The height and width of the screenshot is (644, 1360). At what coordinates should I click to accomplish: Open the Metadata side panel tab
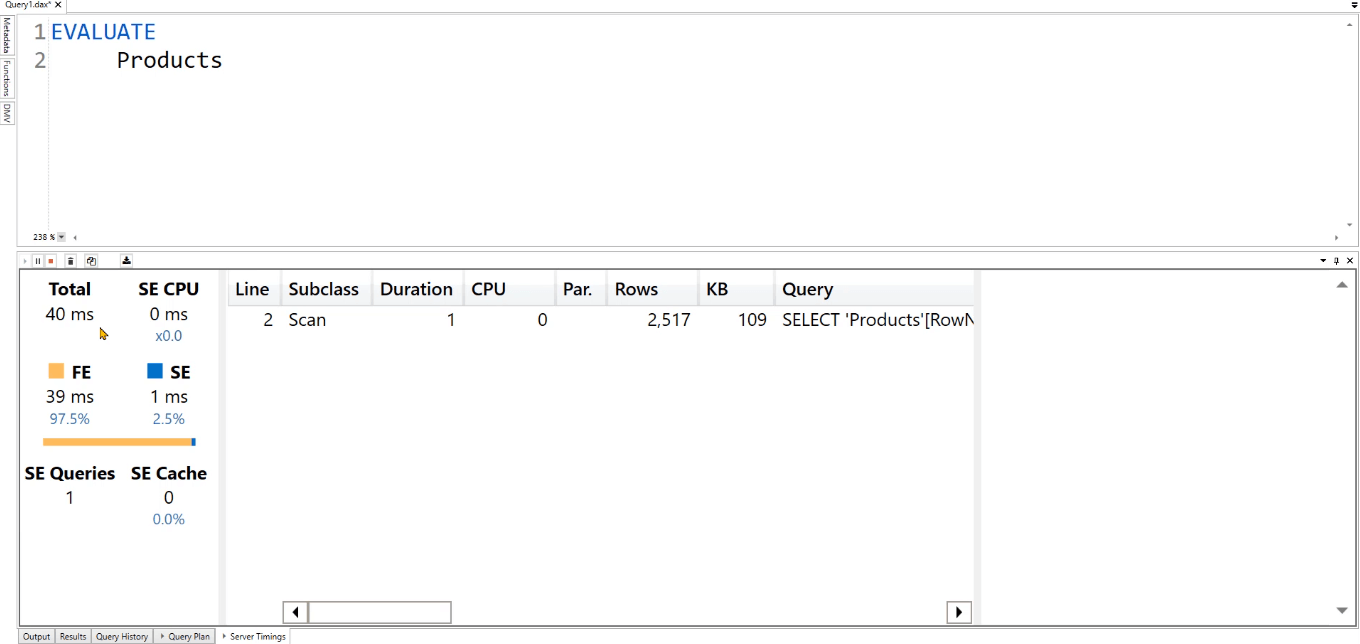(6, 35)
